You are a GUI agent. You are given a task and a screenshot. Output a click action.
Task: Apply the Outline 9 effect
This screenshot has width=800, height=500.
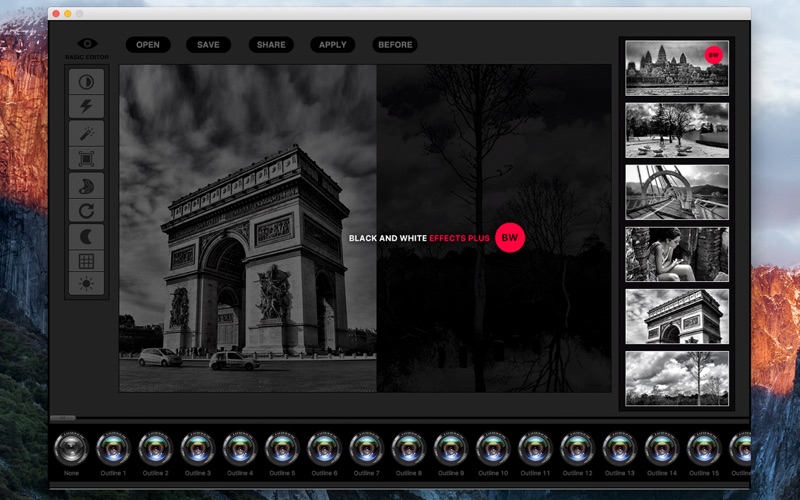click(x=451, y=448)
